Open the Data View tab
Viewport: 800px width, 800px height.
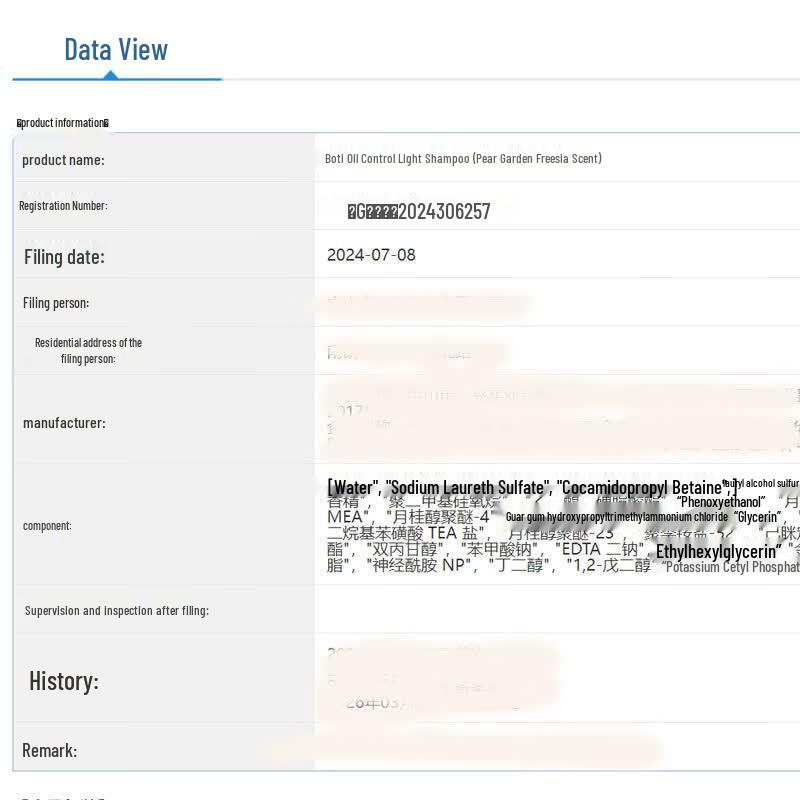point(116,50)
